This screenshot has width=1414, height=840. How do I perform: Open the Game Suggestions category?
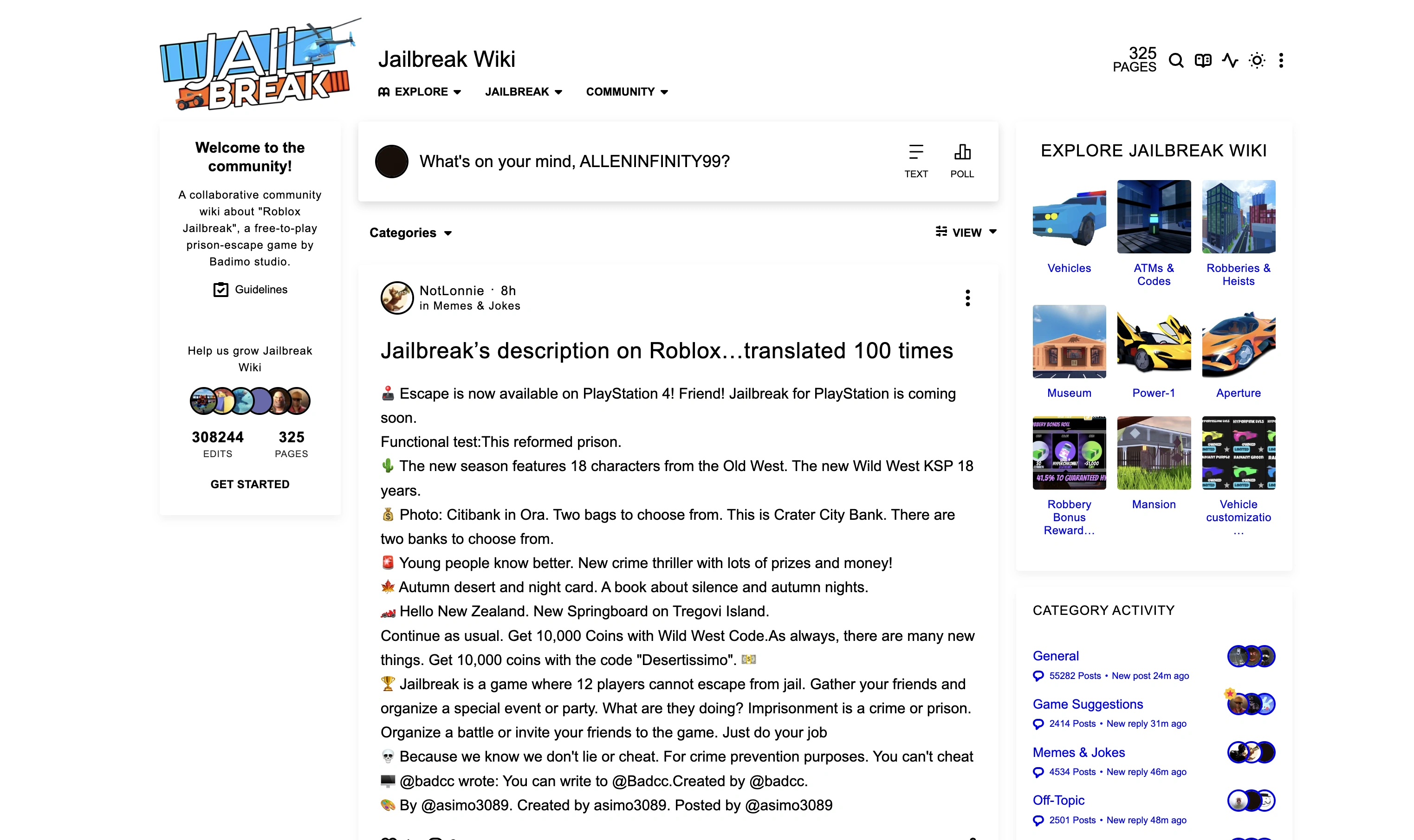[x=1087, y=704]
